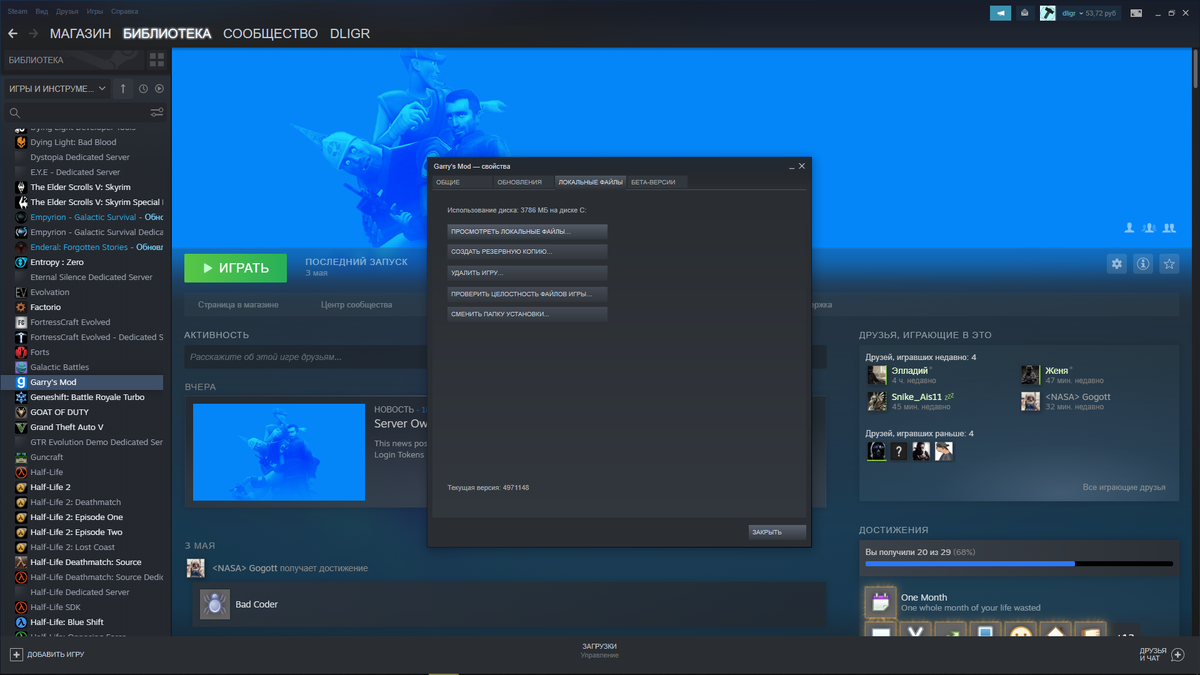
Task: Open One Month achievement calendar icon
Action: pos(881,602)
